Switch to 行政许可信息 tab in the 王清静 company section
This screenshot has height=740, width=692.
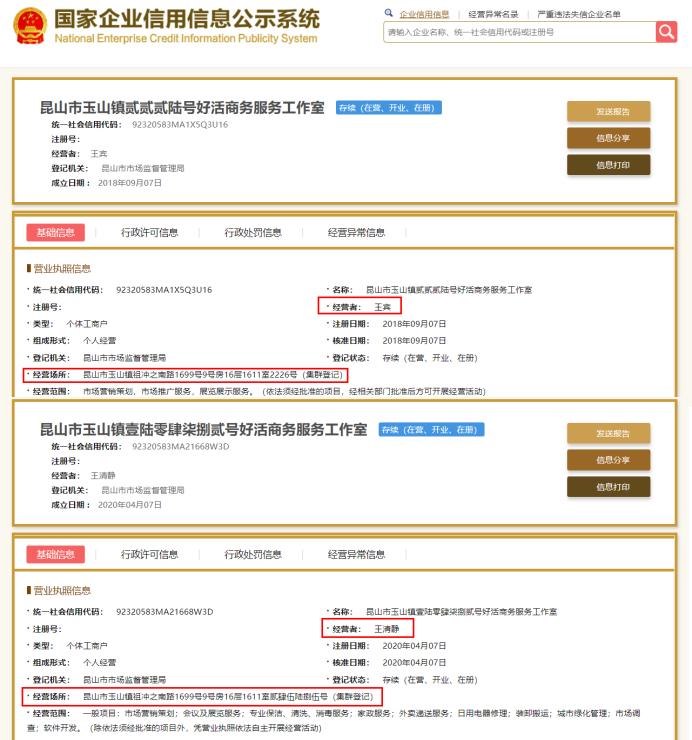[x=149, y=554]
